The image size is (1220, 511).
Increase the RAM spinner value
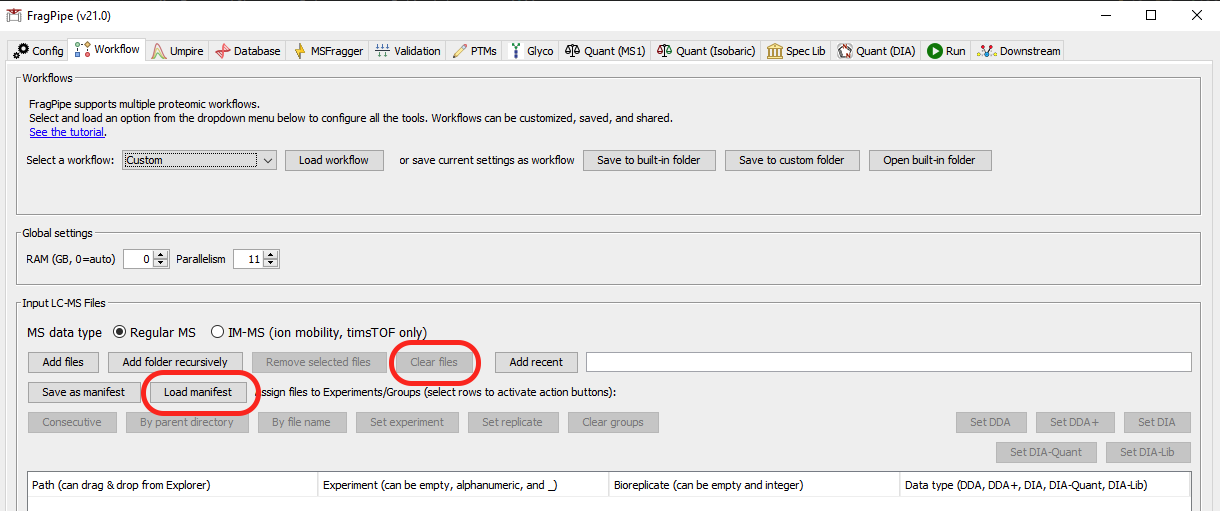click(x=161, y=255)
